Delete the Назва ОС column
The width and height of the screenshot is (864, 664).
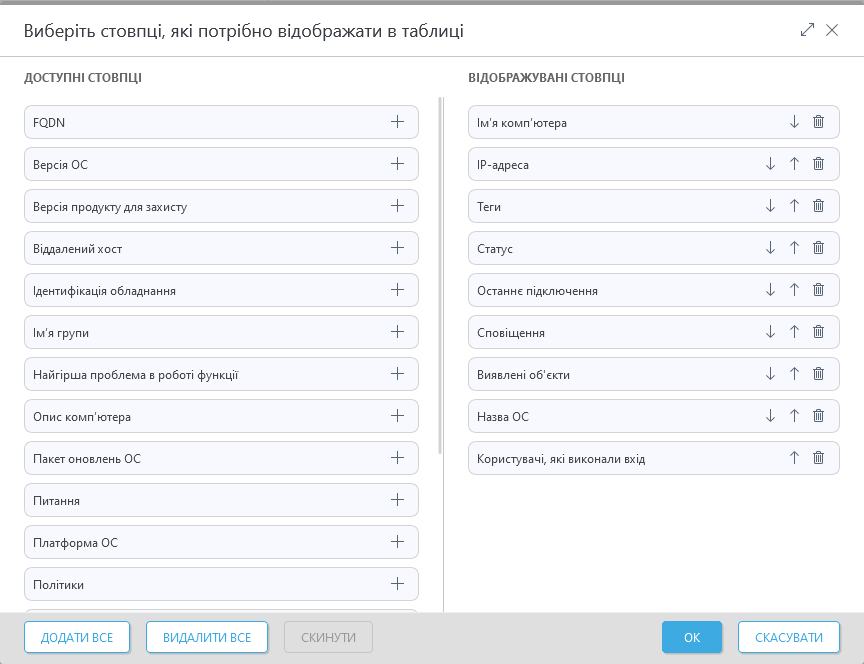(x=818, y=416)
